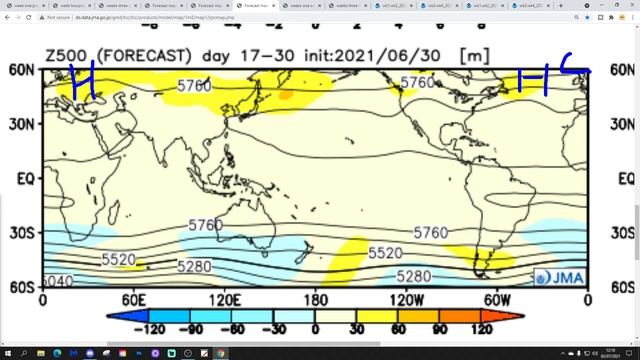
Task: Open Photoshop from the taskbar
Action: tap(139, 353)
